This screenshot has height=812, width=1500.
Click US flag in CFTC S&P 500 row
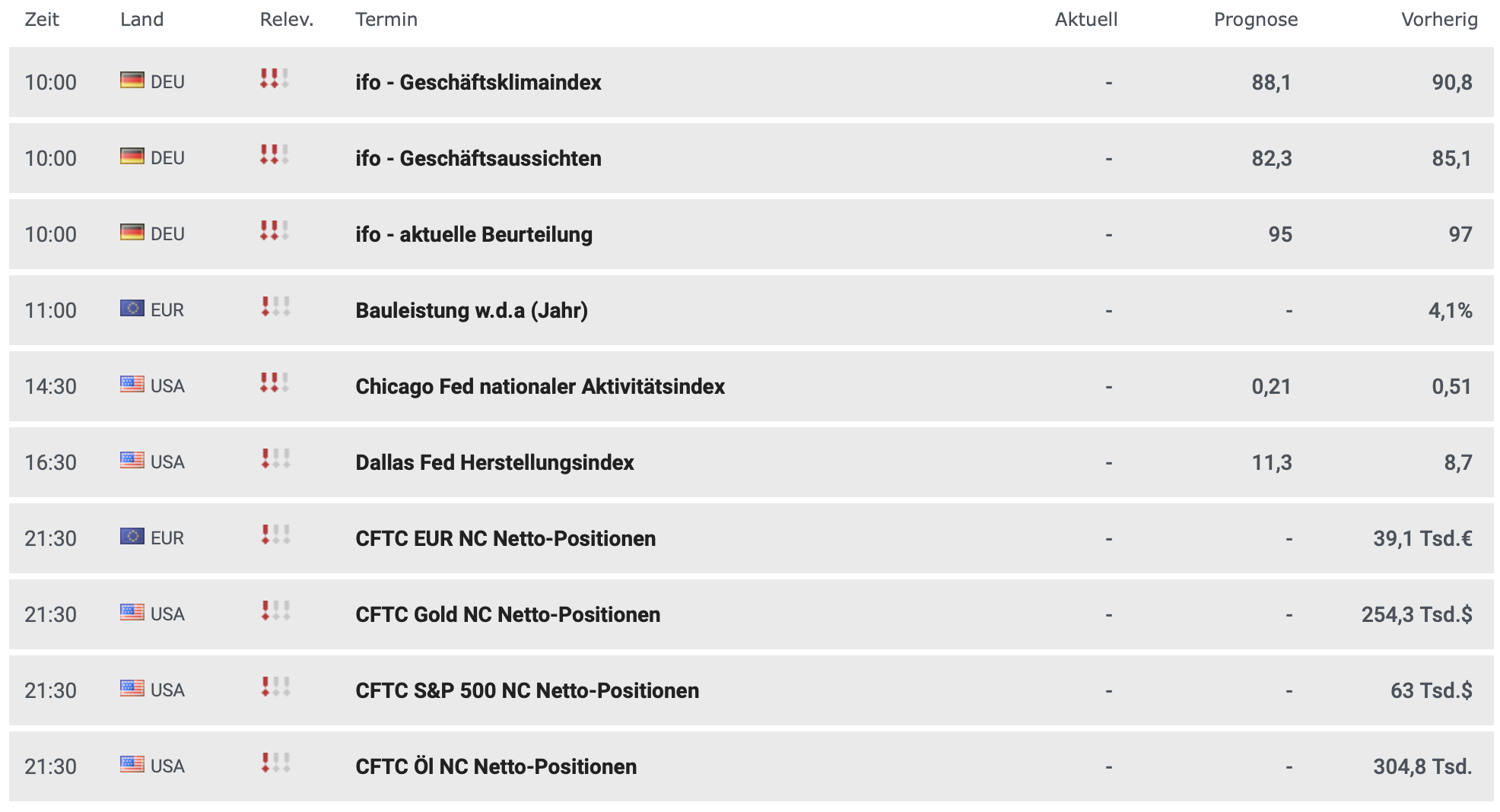pos(132,688)
